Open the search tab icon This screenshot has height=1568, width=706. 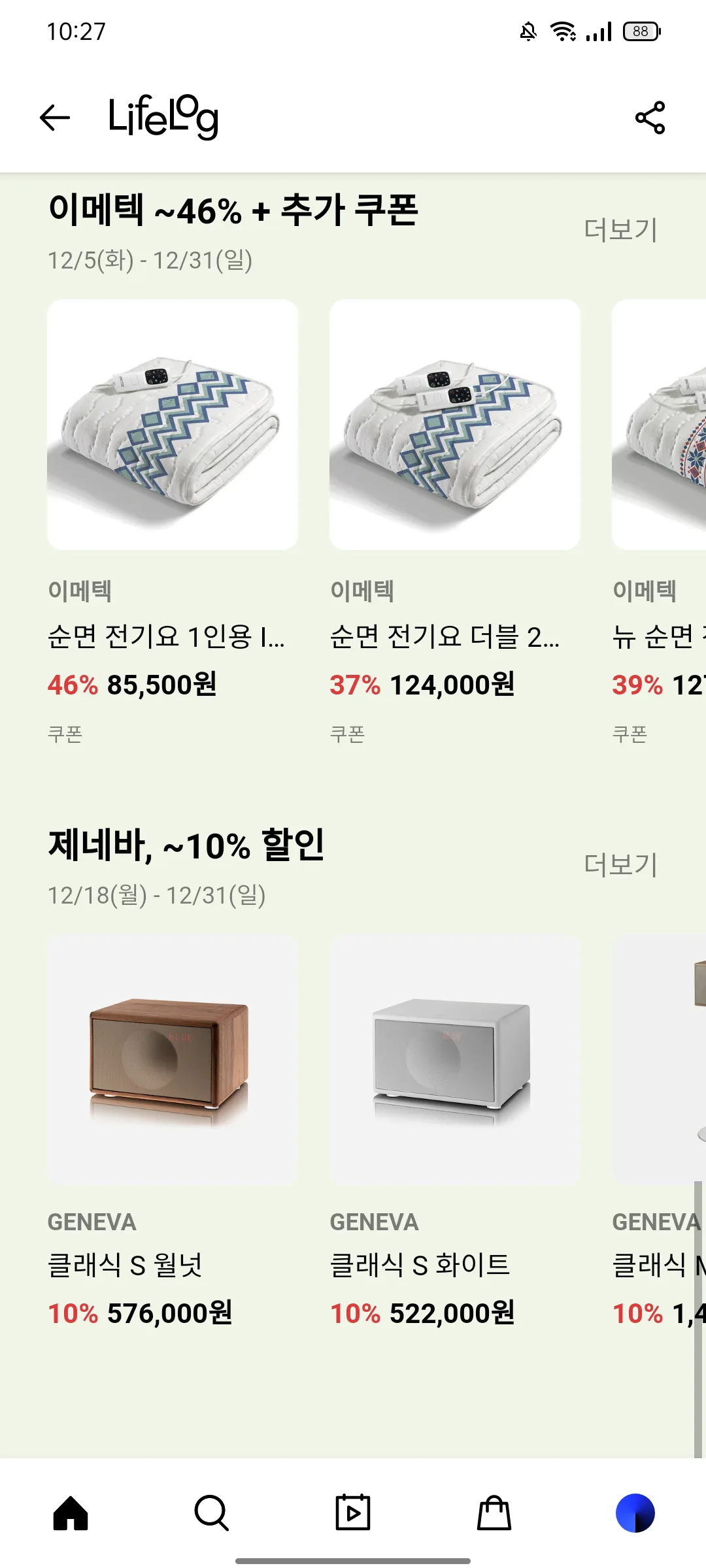point(212,1513)
